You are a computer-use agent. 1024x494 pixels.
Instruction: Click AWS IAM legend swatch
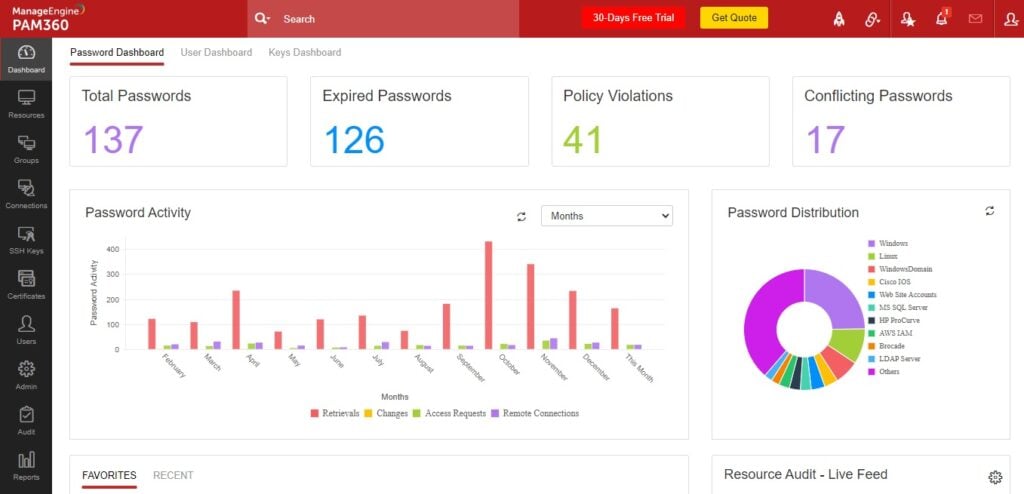[871, 333]
